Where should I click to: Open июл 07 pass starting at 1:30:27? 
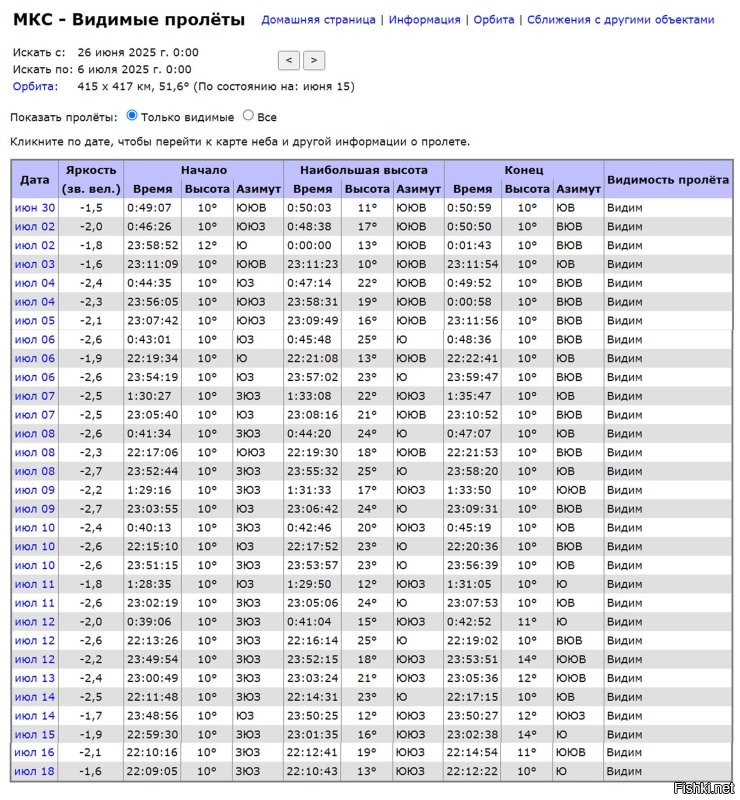tap(35, 396)
